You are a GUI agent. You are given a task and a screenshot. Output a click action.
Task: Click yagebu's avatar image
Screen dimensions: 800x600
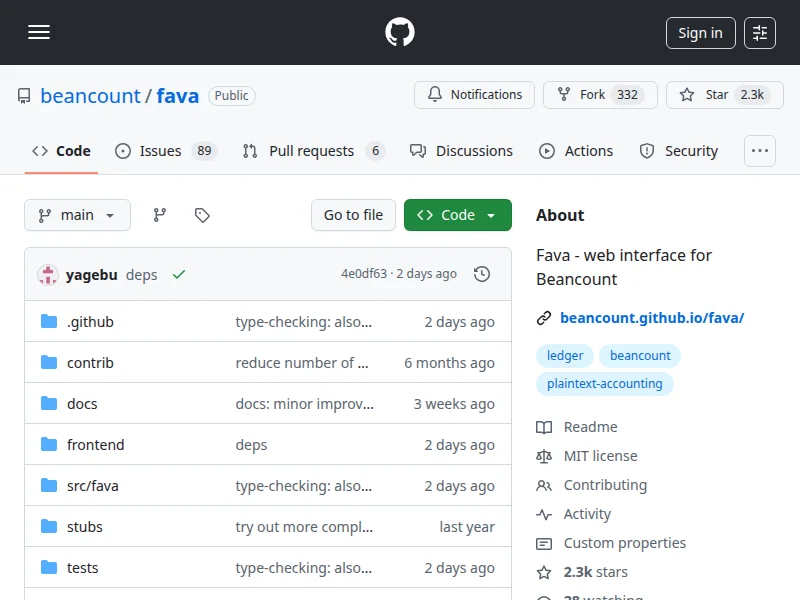[48, 275]
